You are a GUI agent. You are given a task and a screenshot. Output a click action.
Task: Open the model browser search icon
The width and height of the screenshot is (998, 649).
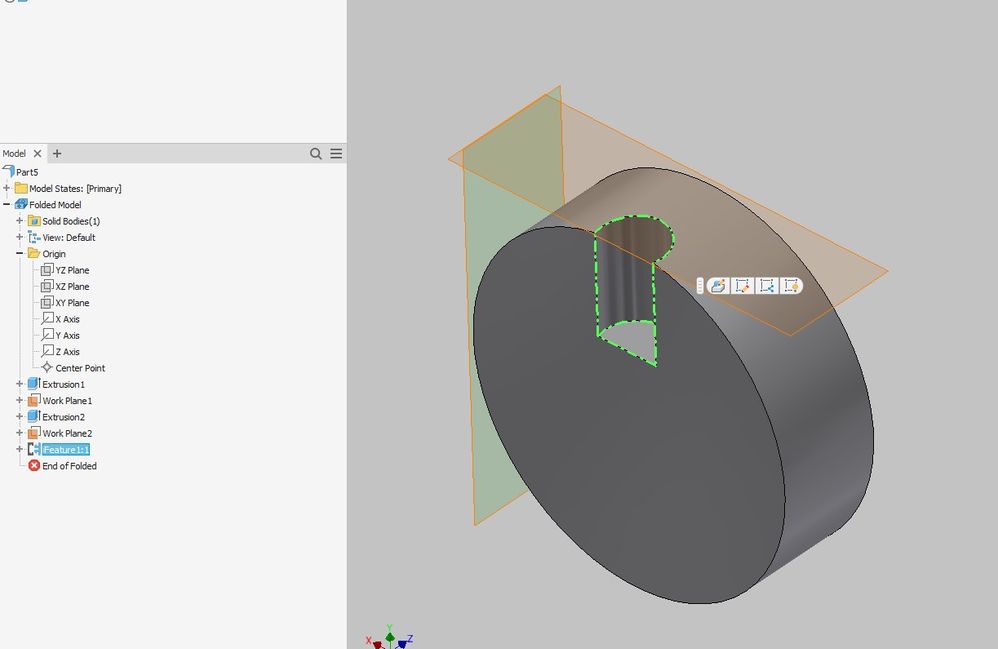(x=316, y=153)
